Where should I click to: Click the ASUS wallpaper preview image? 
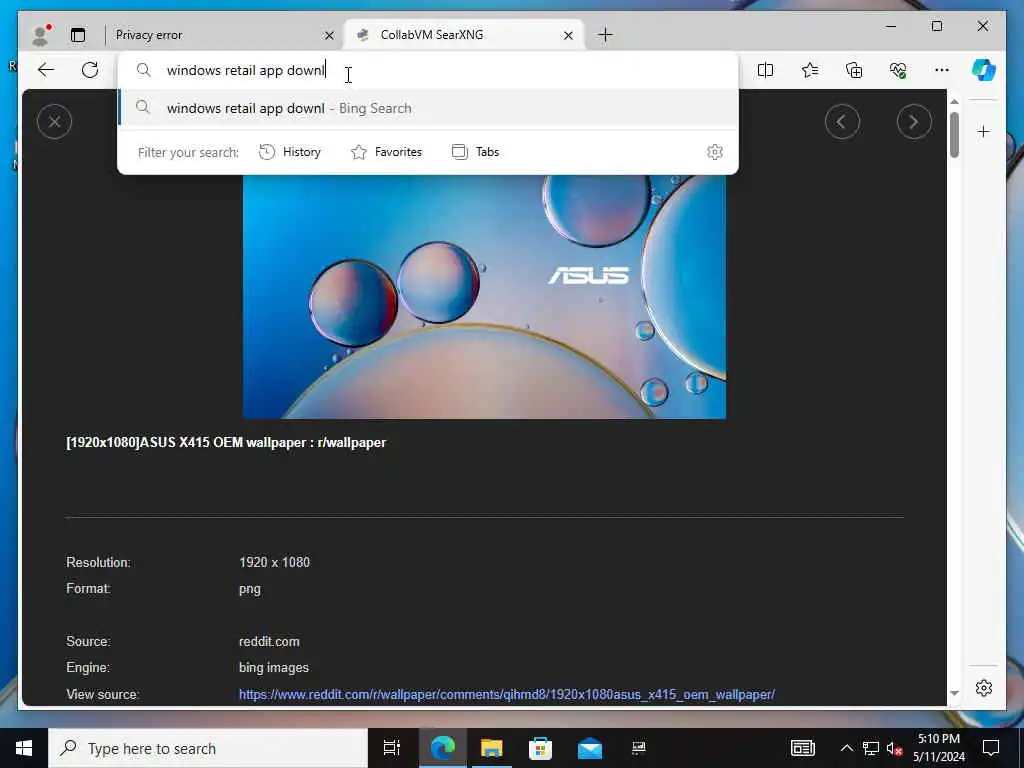pos(484,296)
